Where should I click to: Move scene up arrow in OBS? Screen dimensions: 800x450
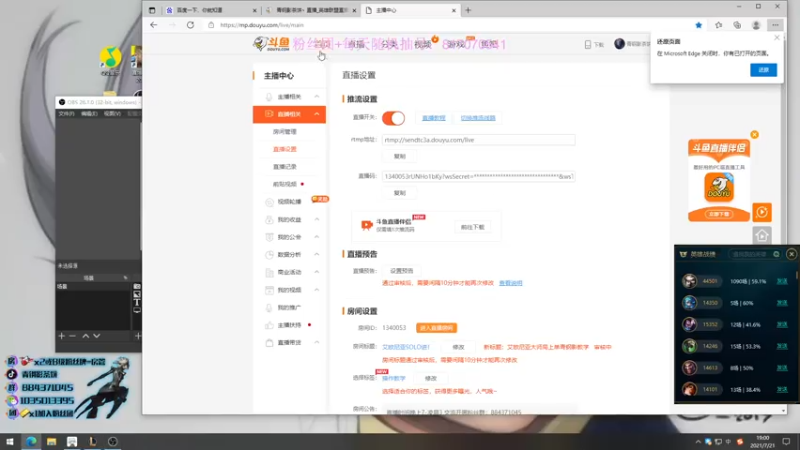point(86,336)
